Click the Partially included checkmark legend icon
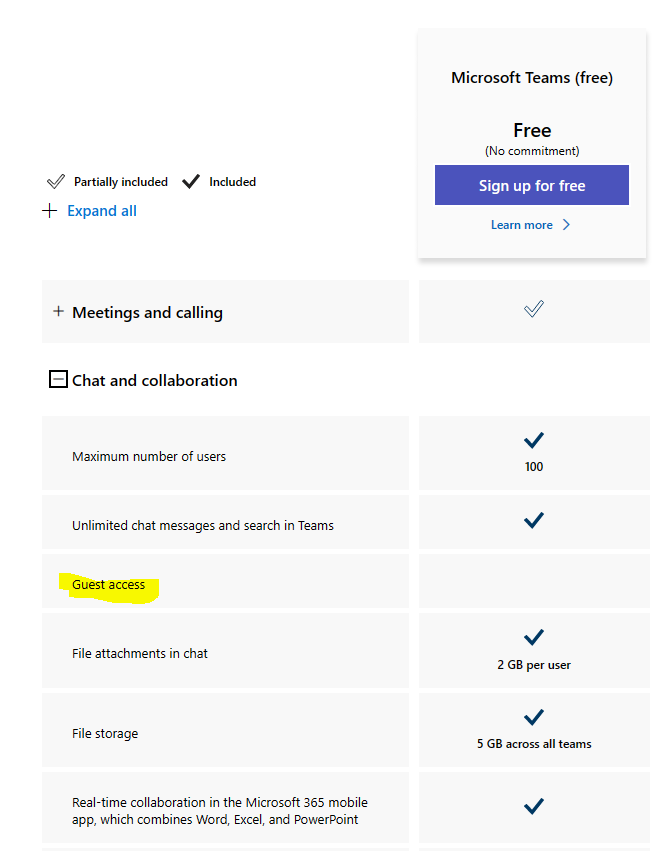Screen dimensions: 662x851 (x=56, y=182)
